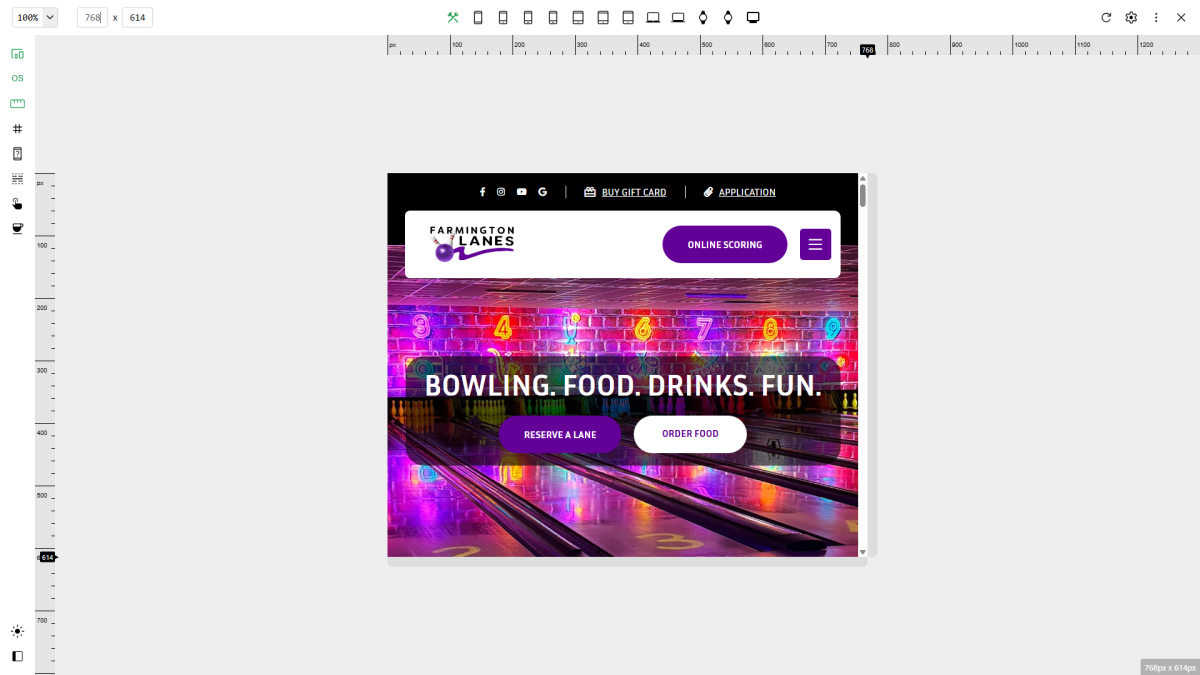This screenshot has width=1200, height=675.
Task: Open the 100% zoom dropdown
Action: coord(35,17)
